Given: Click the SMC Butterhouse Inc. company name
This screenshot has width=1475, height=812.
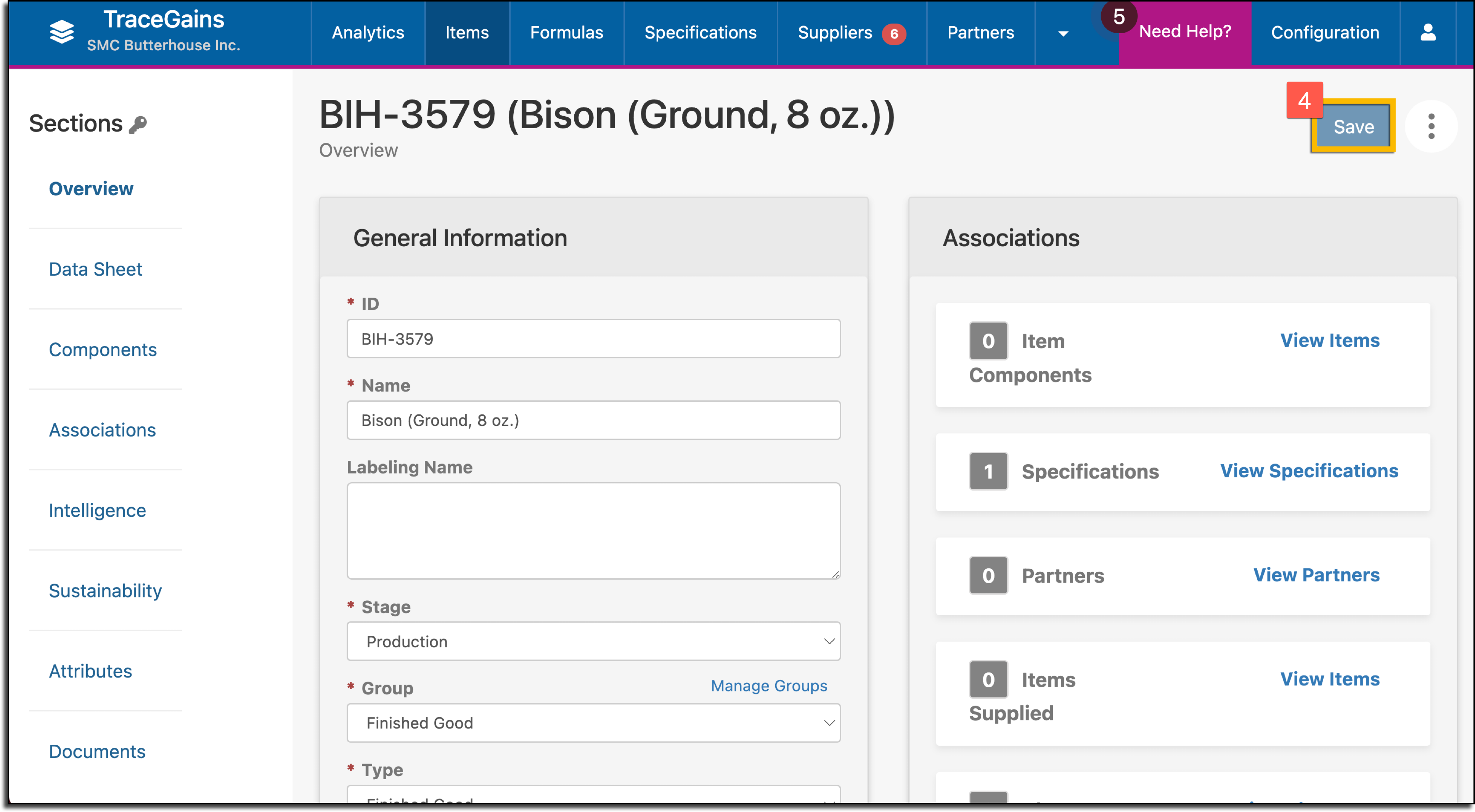Looking at the screenshot, I should coord(164,45).
